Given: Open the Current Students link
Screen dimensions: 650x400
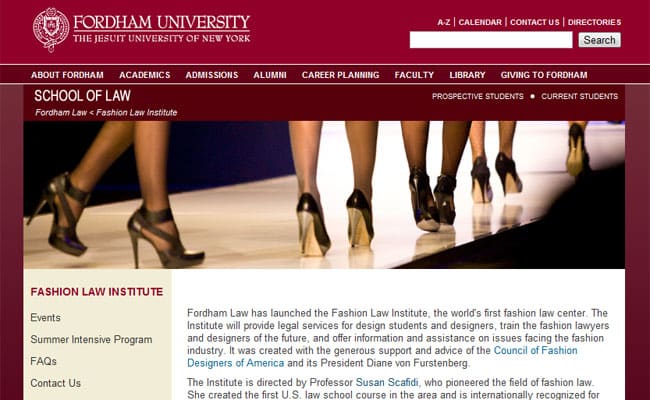Looking at the screenshot, I should (x=580, y=96).
